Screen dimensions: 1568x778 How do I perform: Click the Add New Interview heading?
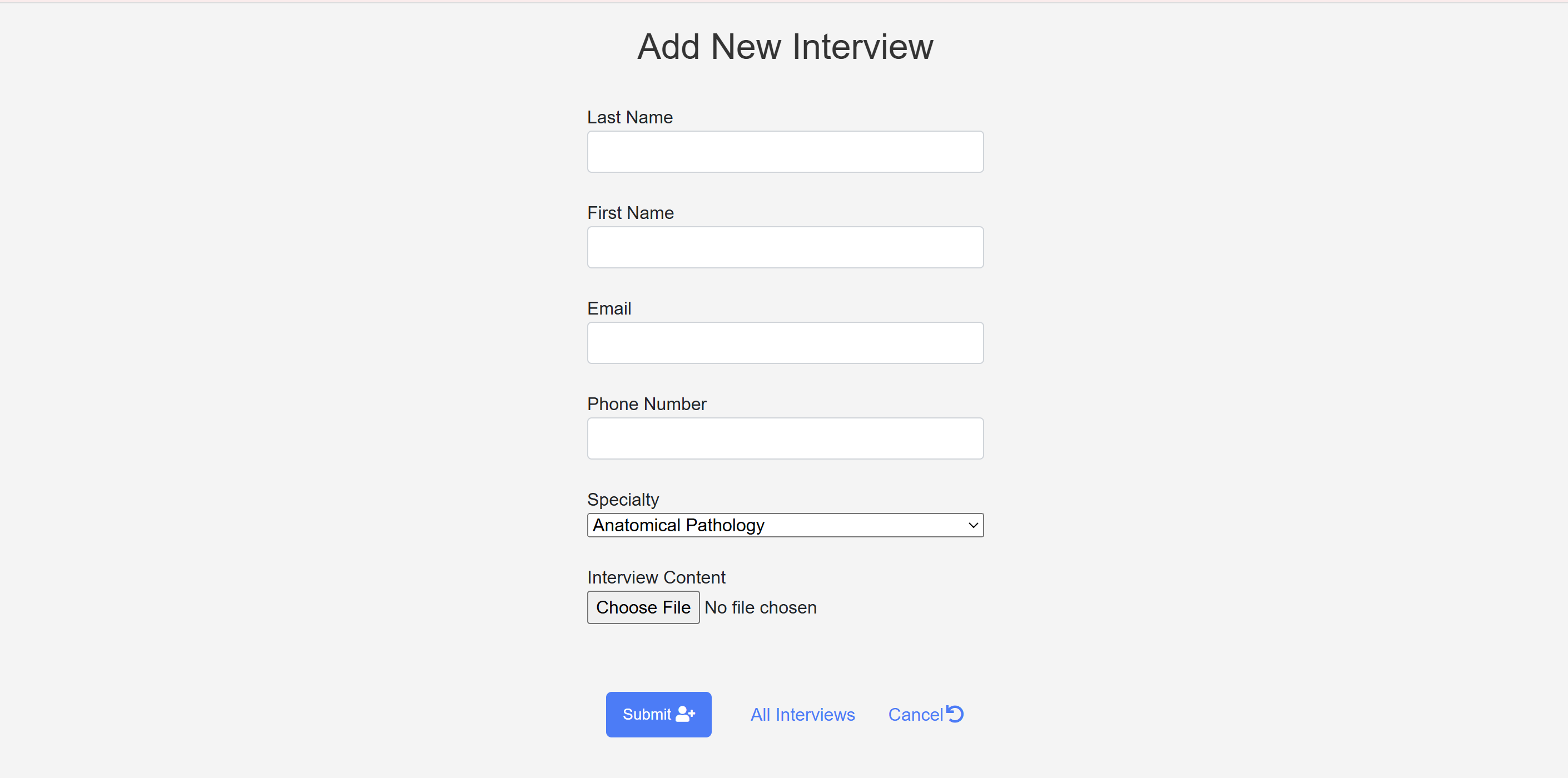[785, 46]
